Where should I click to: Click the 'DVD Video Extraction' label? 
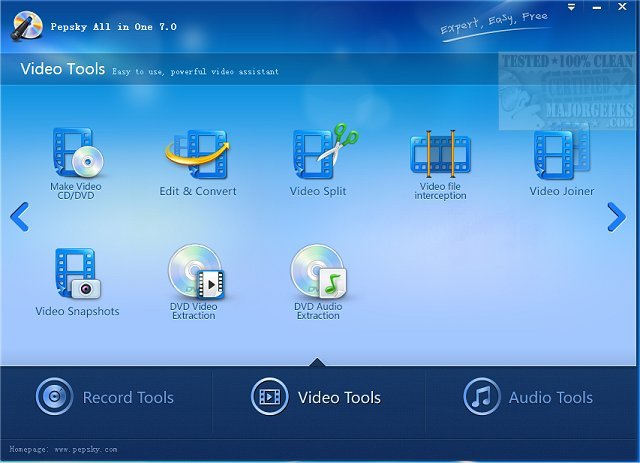pos(194,311)
